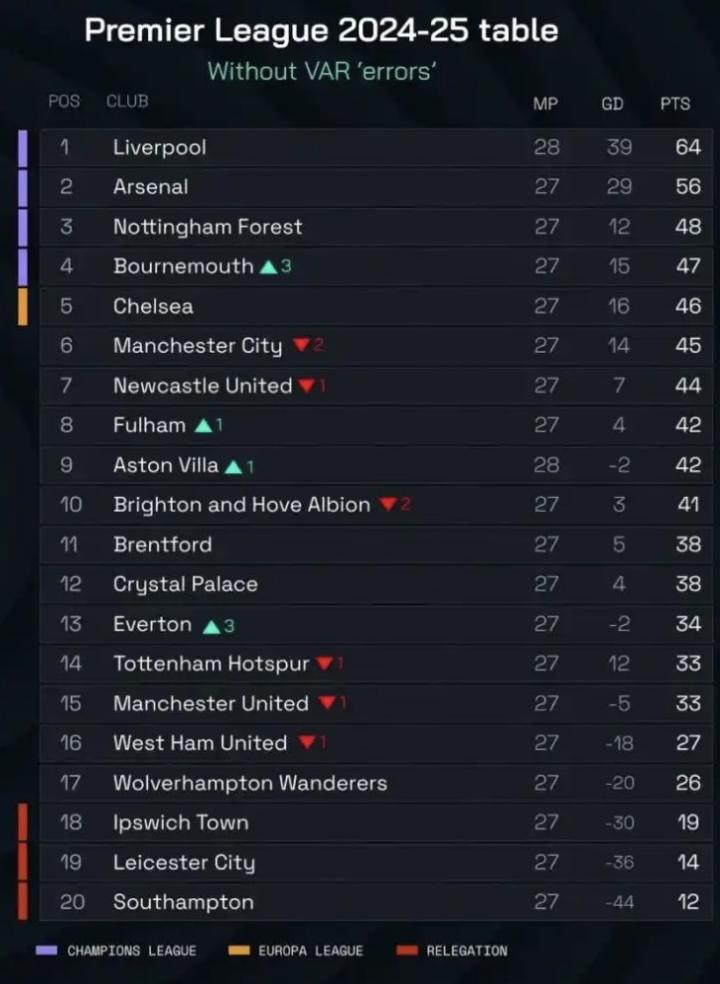Click the red down arrow beside Manchester City
The height and width of the screenshot is (984, 720).
coord(301,346)
